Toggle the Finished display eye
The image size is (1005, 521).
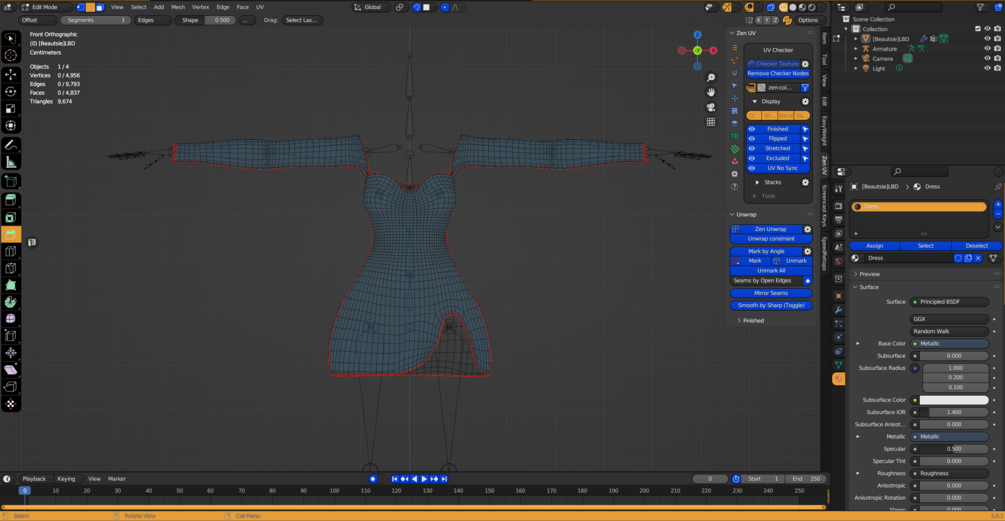click(x=752, y=129)
